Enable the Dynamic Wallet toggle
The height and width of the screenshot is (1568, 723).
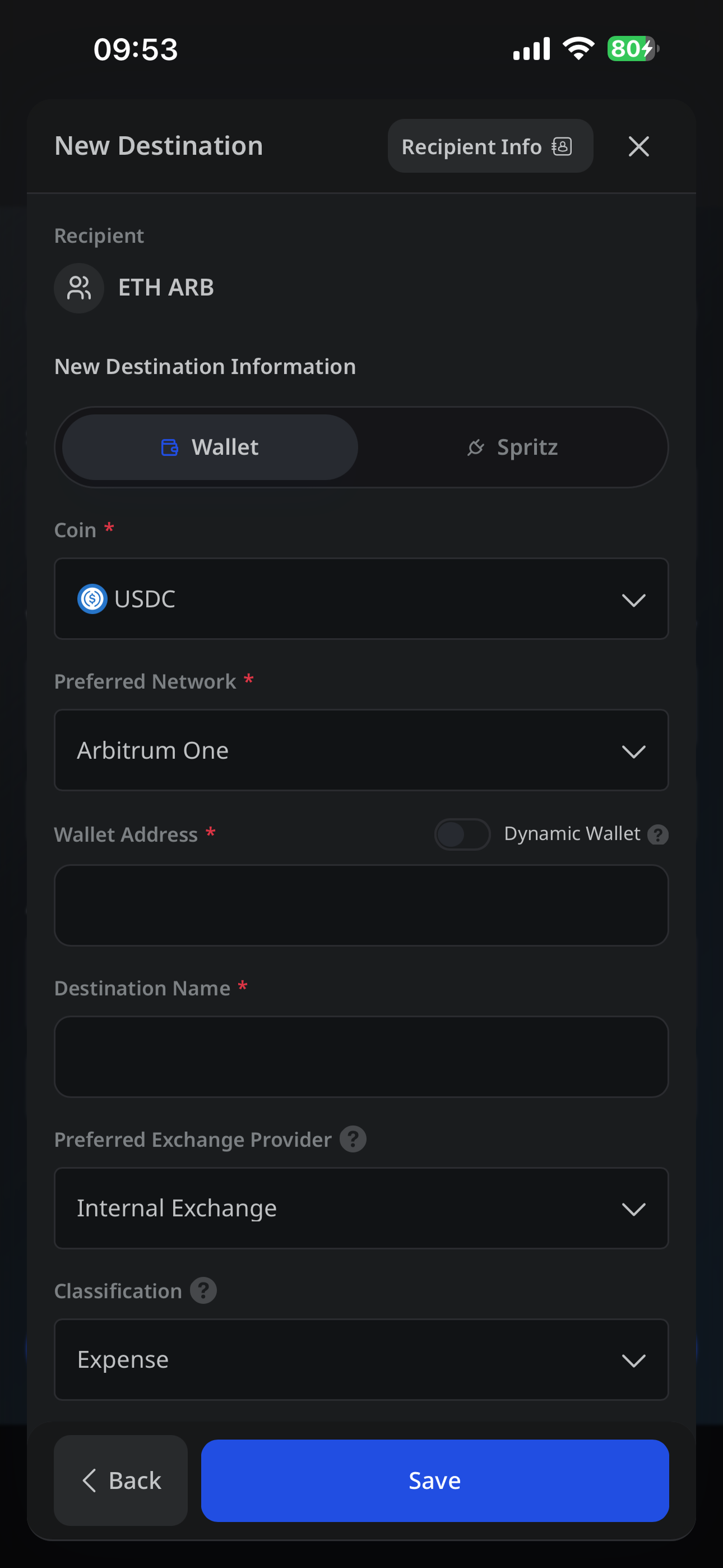tap(462, 834)
